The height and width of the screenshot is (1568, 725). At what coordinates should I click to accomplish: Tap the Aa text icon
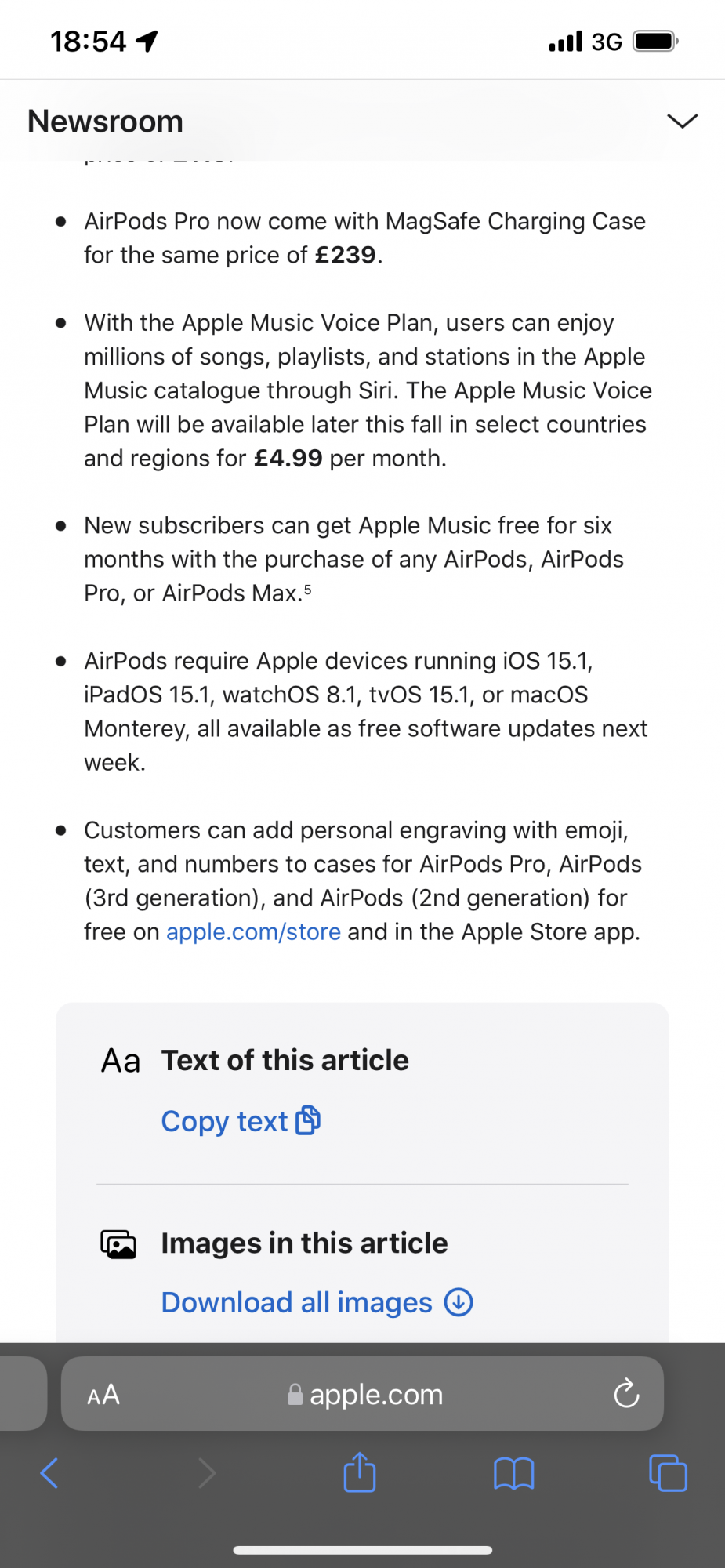coord(121,1061)
